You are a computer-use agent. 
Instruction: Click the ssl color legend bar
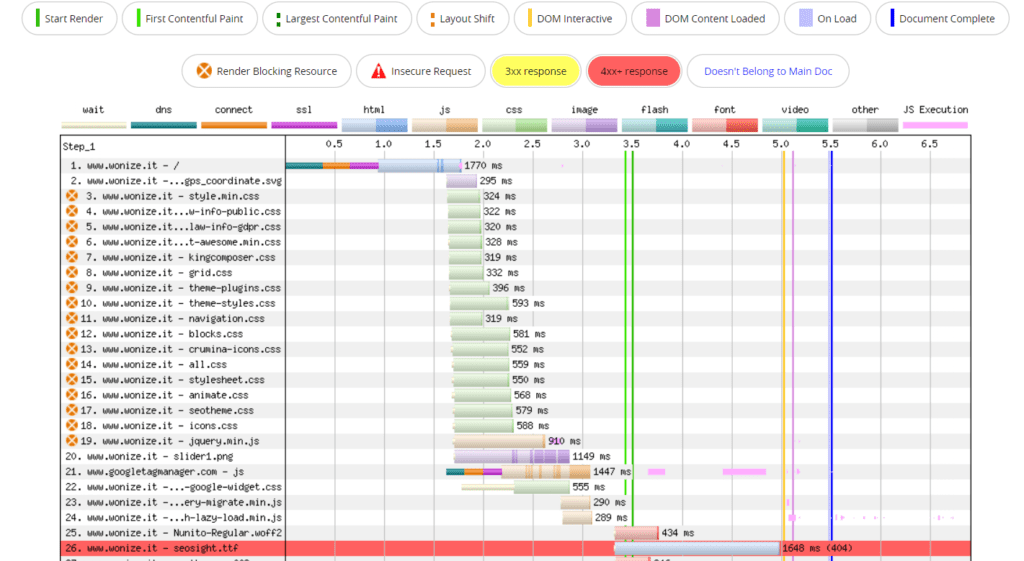304,125
